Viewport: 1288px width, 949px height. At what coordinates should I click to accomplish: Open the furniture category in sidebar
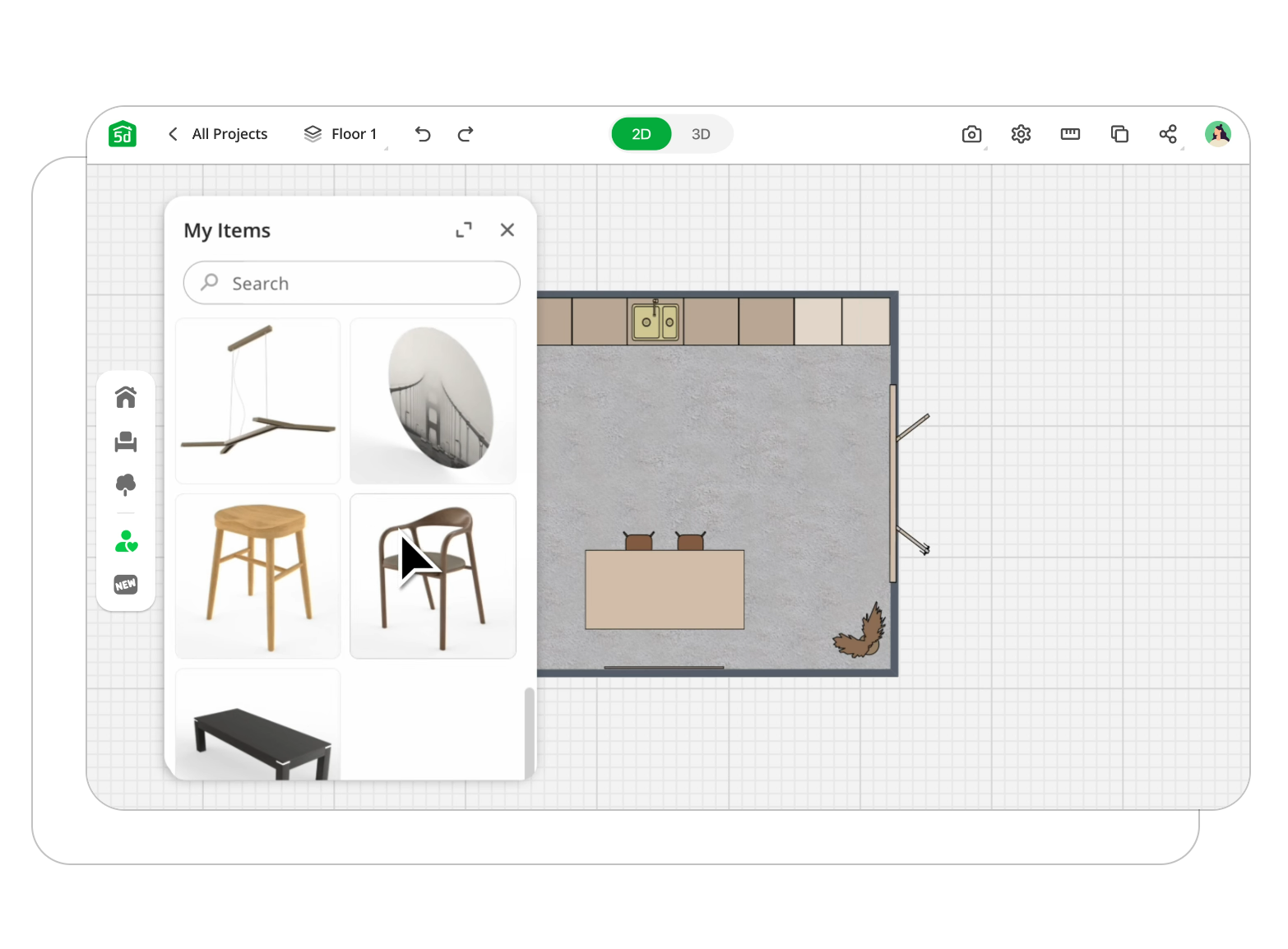coord(126,442)
